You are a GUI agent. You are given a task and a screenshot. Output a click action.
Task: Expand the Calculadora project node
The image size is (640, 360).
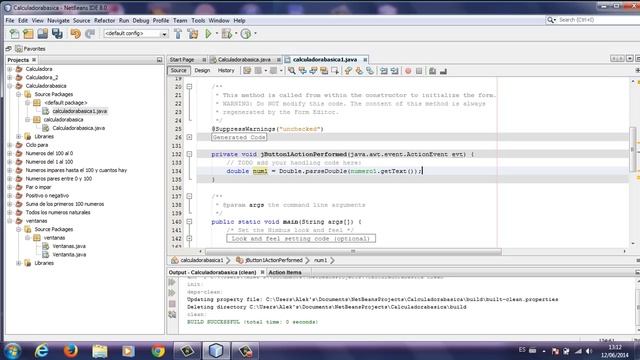pyautogui.click(x=10, y=69)
